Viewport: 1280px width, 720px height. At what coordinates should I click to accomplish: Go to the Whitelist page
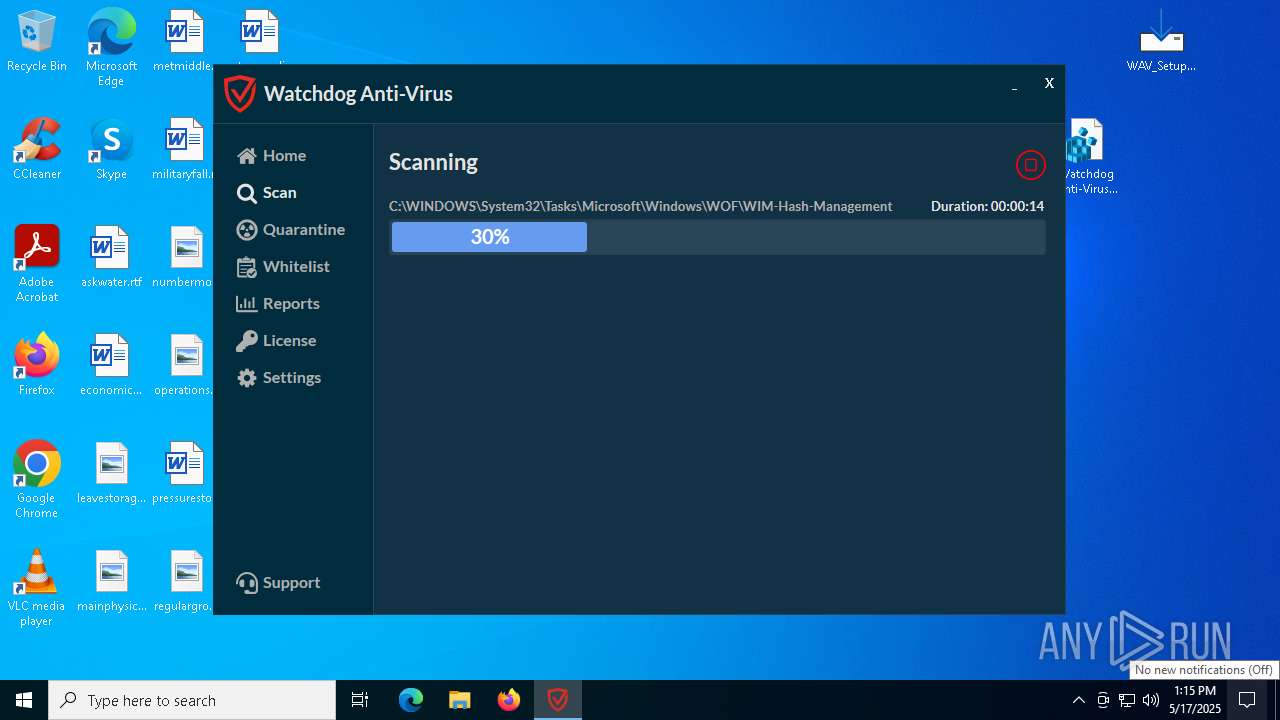pos(282,267)
